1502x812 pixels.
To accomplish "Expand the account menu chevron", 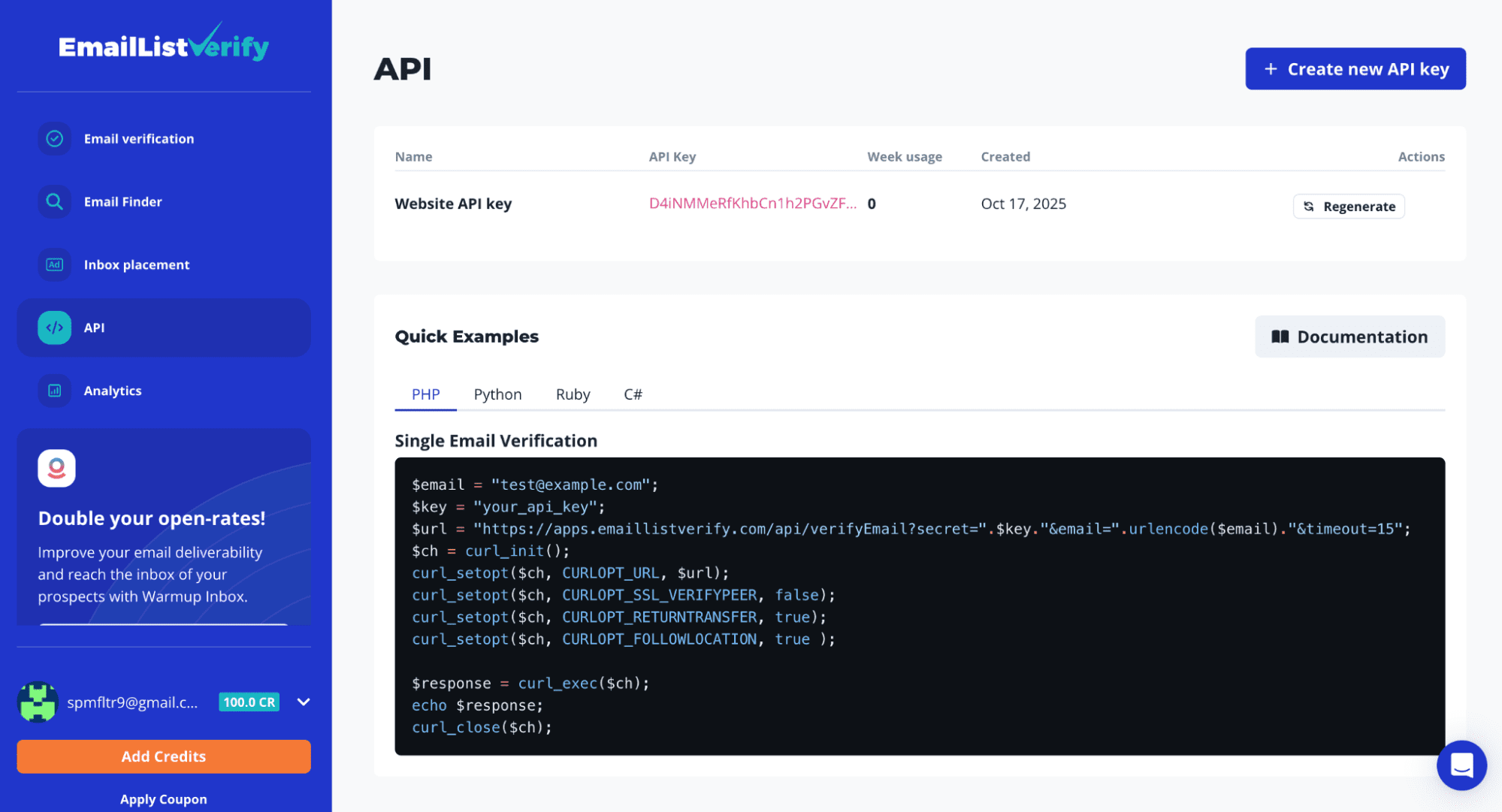I will tap(304, 702).
